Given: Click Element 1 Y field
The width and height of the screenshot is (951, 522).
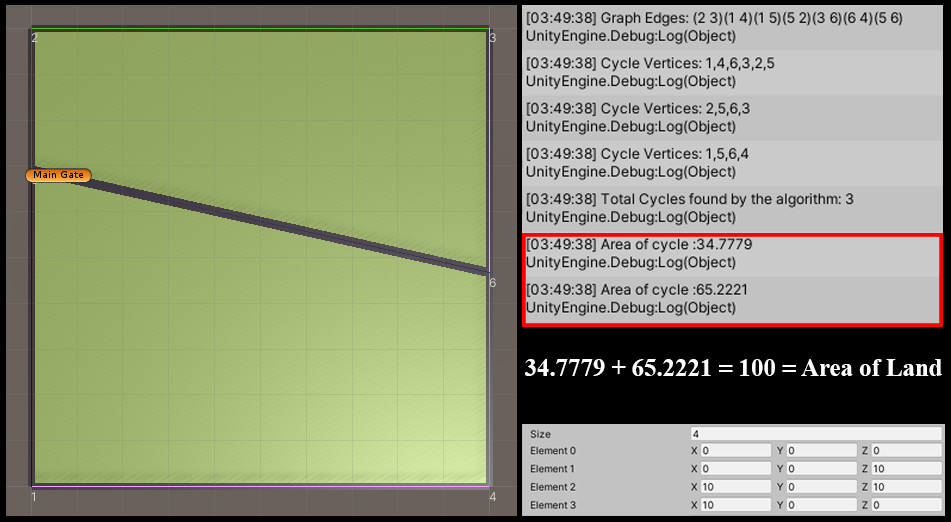Looking at the screenshot, I should [x=821, y=469].
